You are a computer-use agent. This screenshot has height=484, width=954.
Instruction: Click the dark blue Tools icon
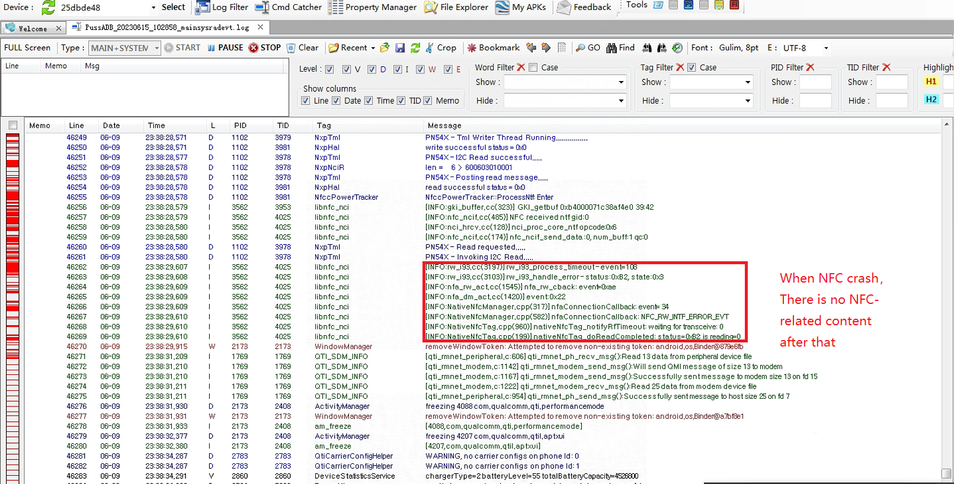pos(689,5)
